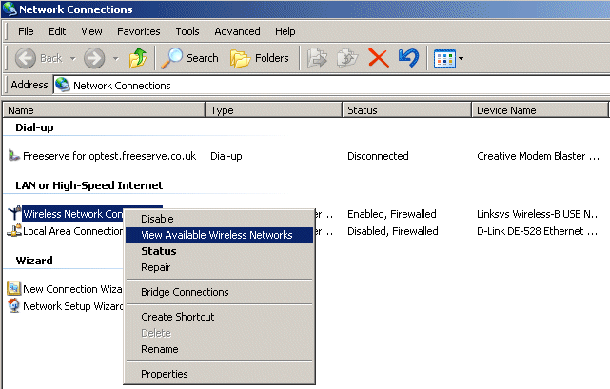Click the Forward arrow icon

[x=95, y=58]
